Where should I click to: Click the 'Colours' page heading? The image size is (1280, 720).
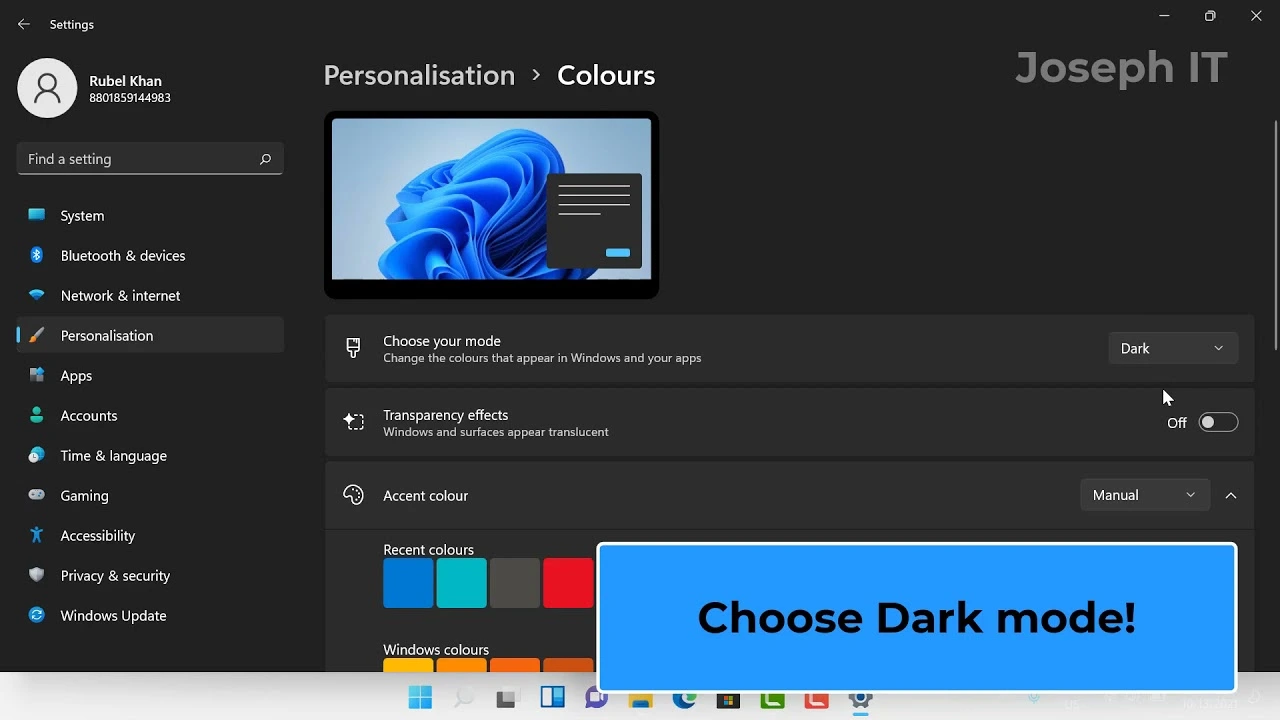point(606,75)
